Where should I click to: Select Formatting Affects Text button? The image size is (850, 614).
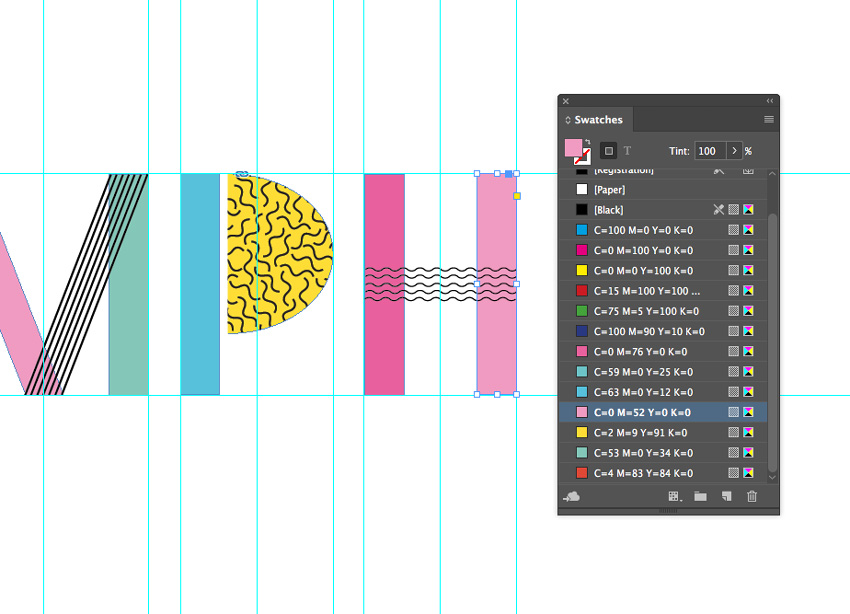[628, 151]
